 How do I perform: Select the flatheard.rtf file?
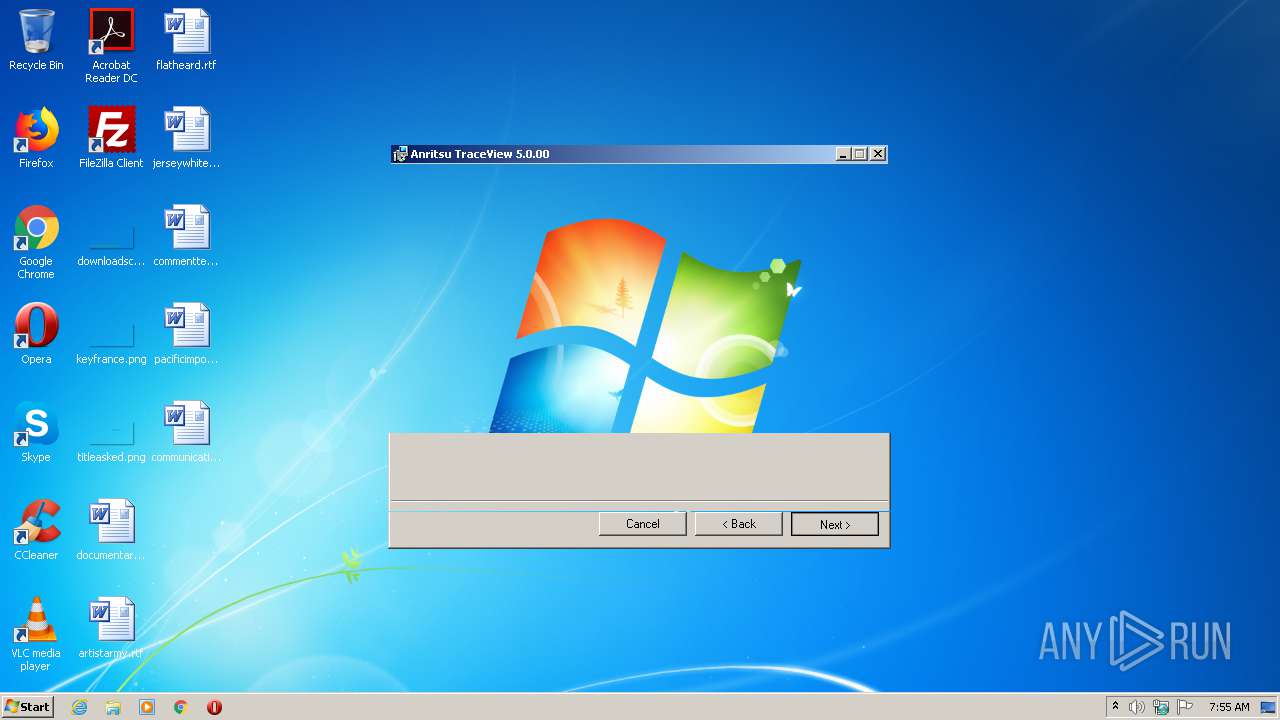pos(186,40)
